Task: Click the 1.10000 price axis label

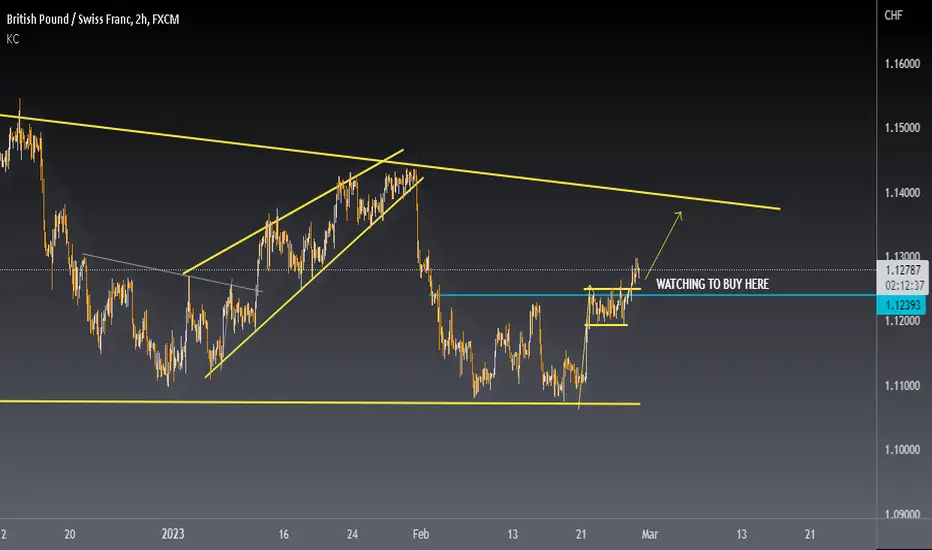Action: (902, 450)
